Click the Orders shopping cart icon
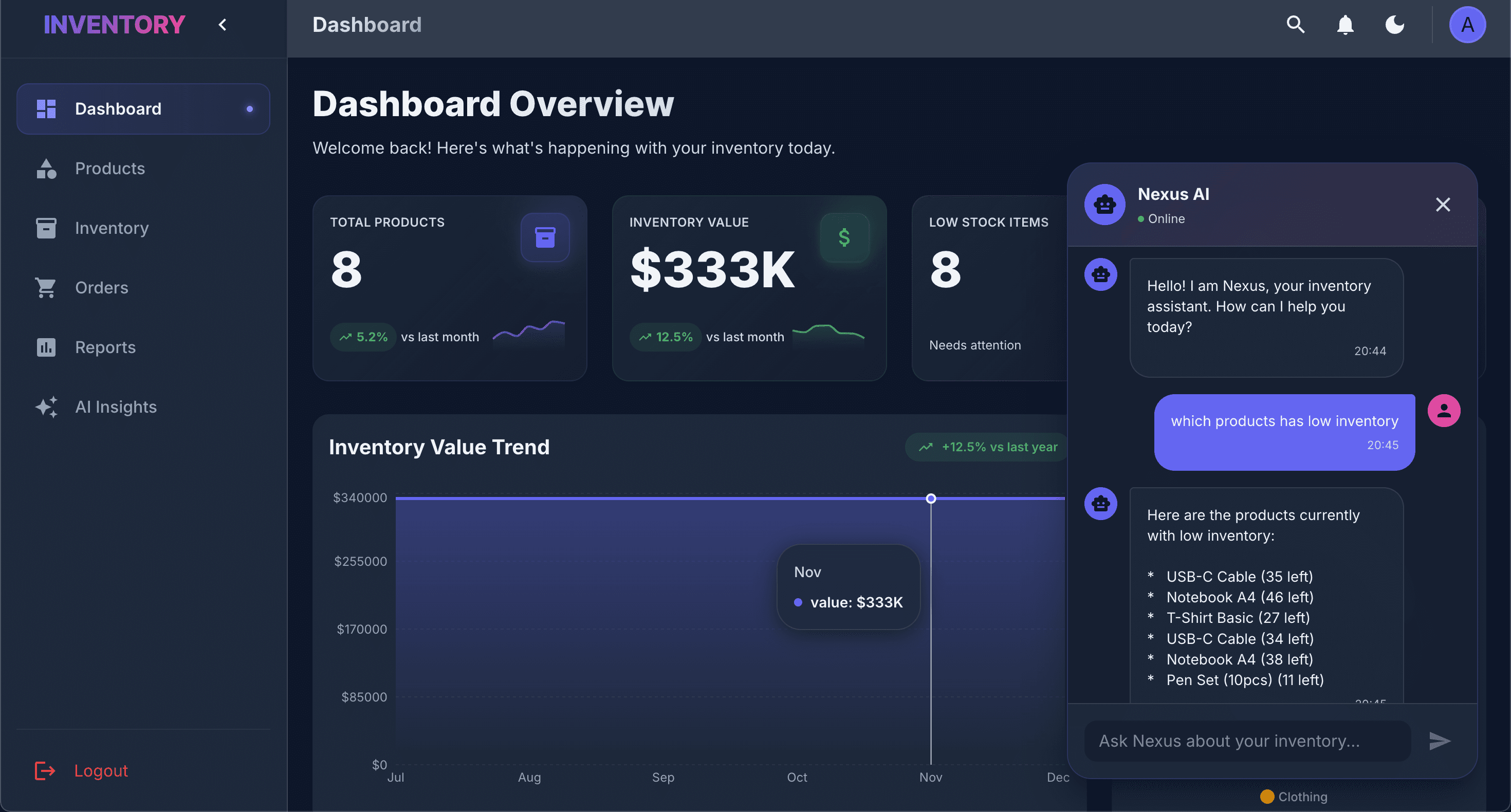 [x=46, y=287]
